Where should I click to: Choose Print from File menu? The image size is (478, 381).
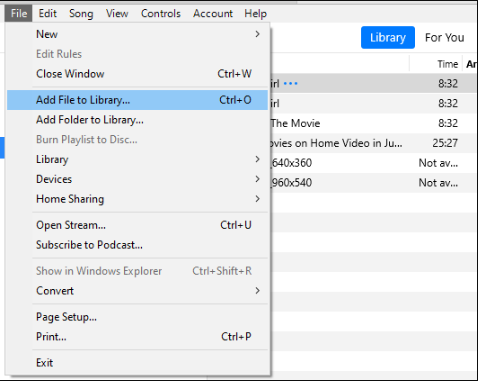137,337
